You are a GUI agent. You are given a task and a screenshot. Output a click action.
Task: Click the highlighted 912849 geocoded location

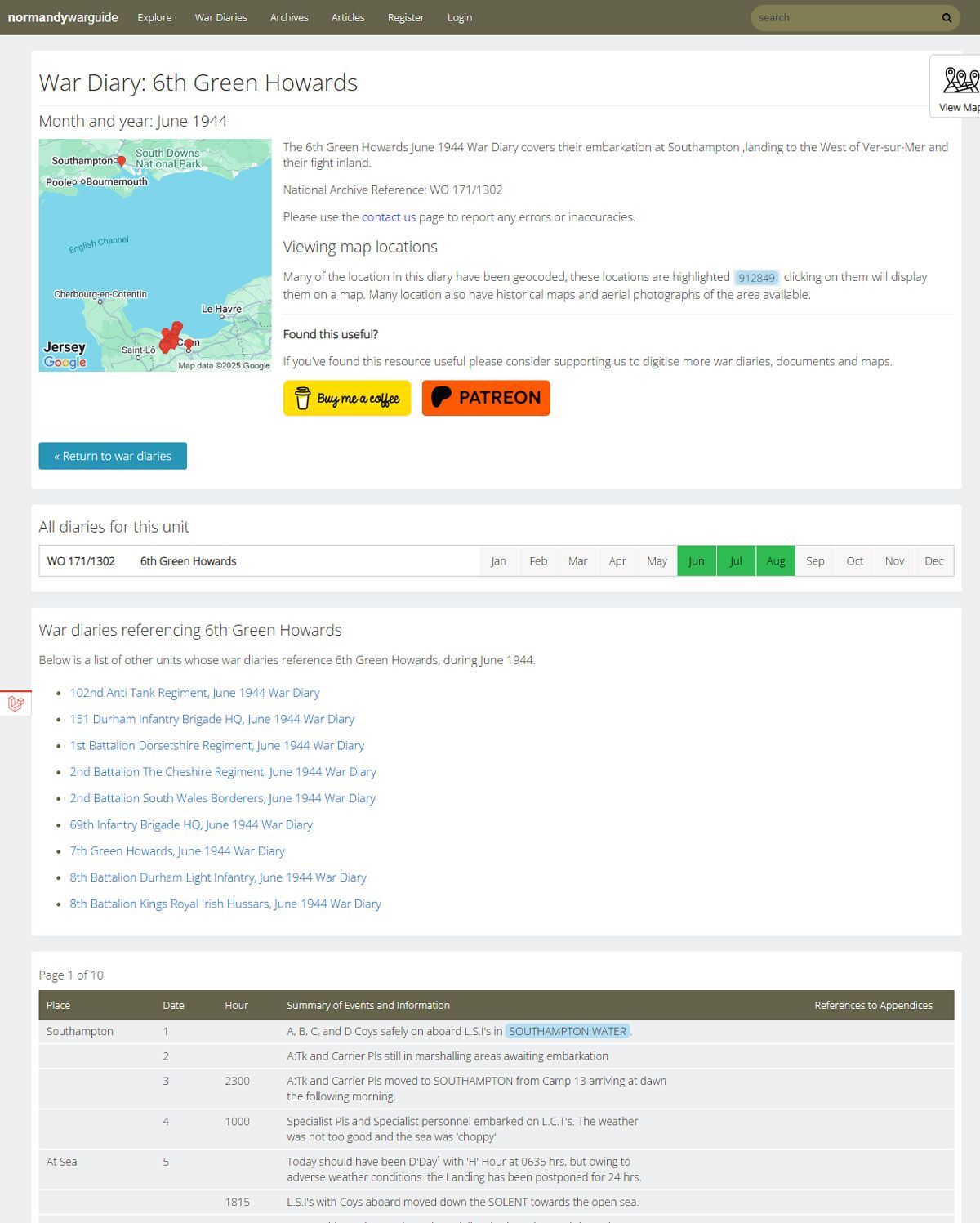pos(756,277)
